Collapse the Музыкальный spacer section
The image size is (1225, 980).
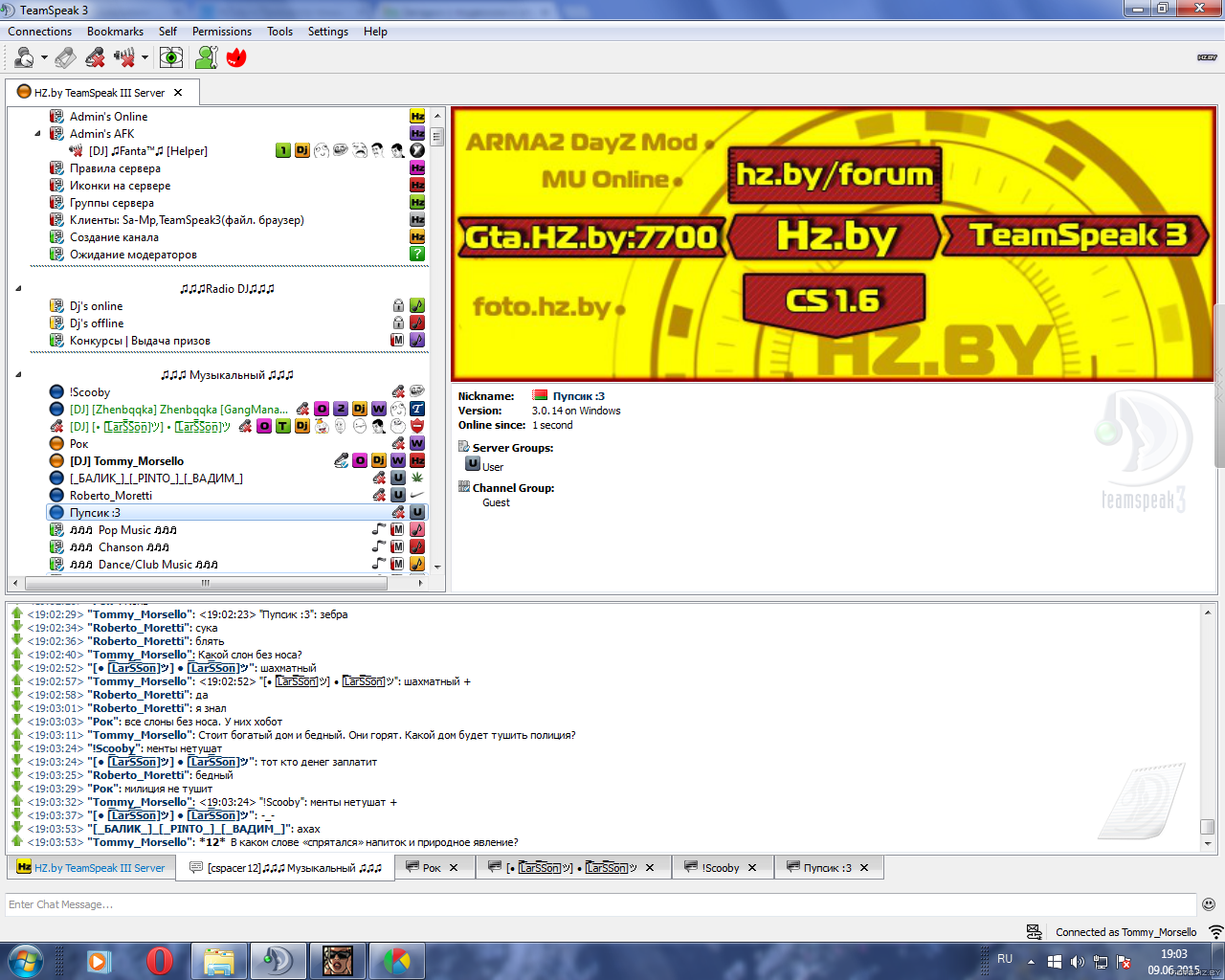point(18,375)
